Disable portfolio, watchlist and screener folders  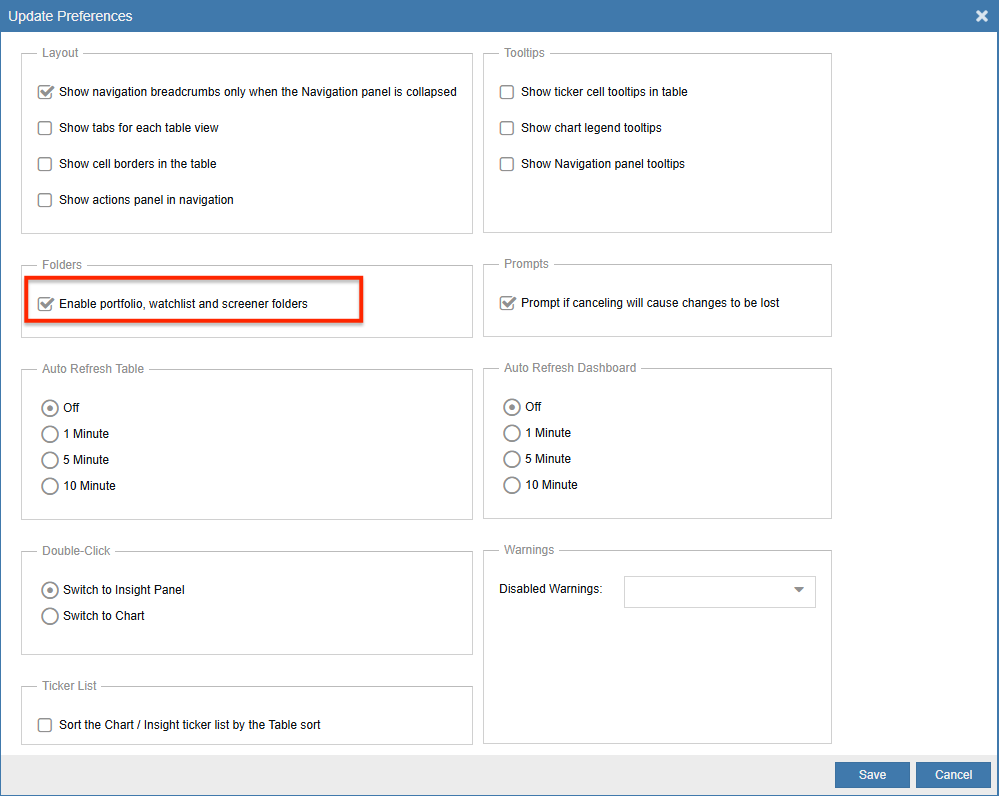[x=45, y=304]
